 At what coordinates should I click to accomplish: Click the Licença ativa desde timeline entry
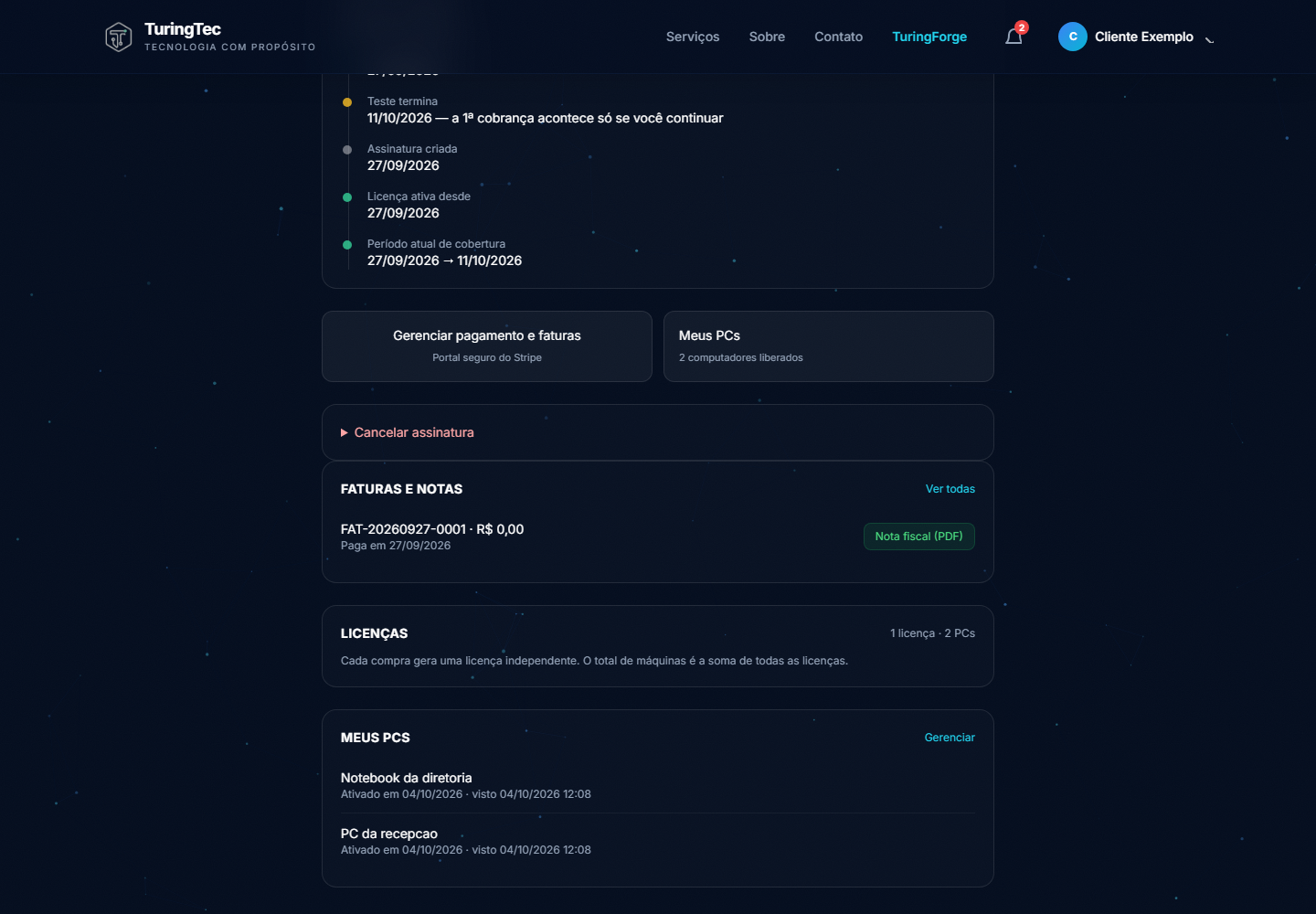[x=419, y=205]
